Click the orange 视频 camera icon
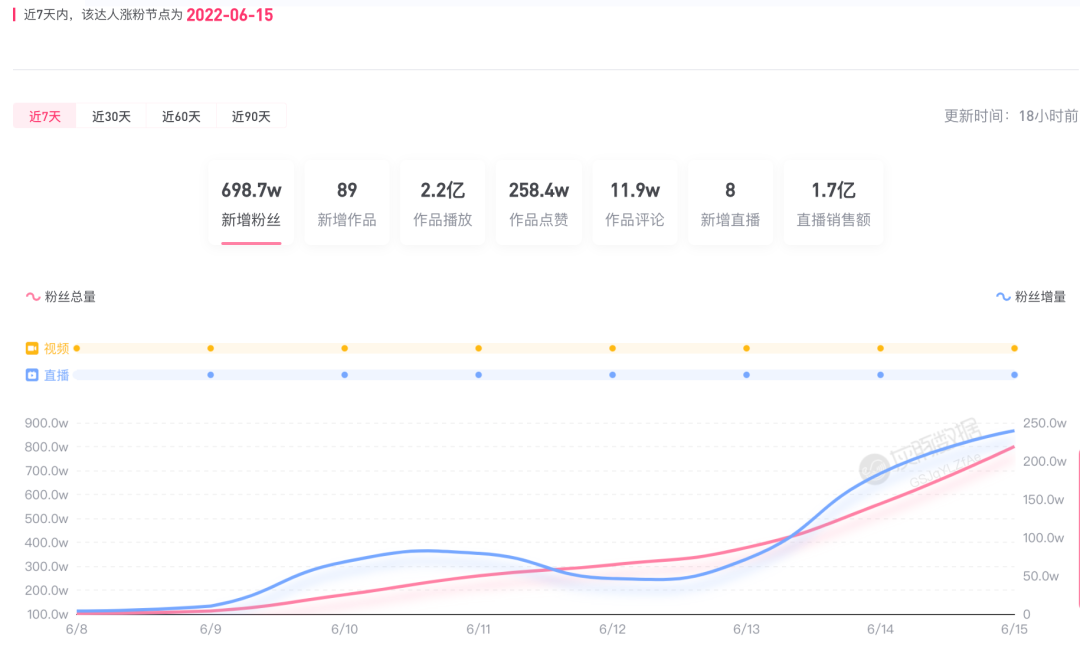The width and height of the screenshot is (1080, 647). 32,349
